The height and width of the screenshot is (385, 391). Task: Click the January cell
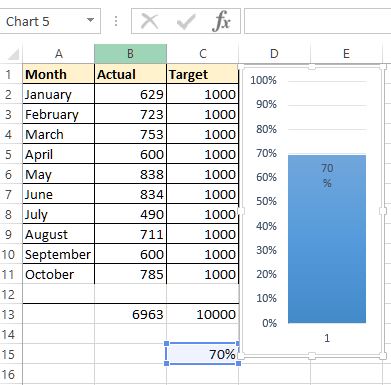click(59, 94)
